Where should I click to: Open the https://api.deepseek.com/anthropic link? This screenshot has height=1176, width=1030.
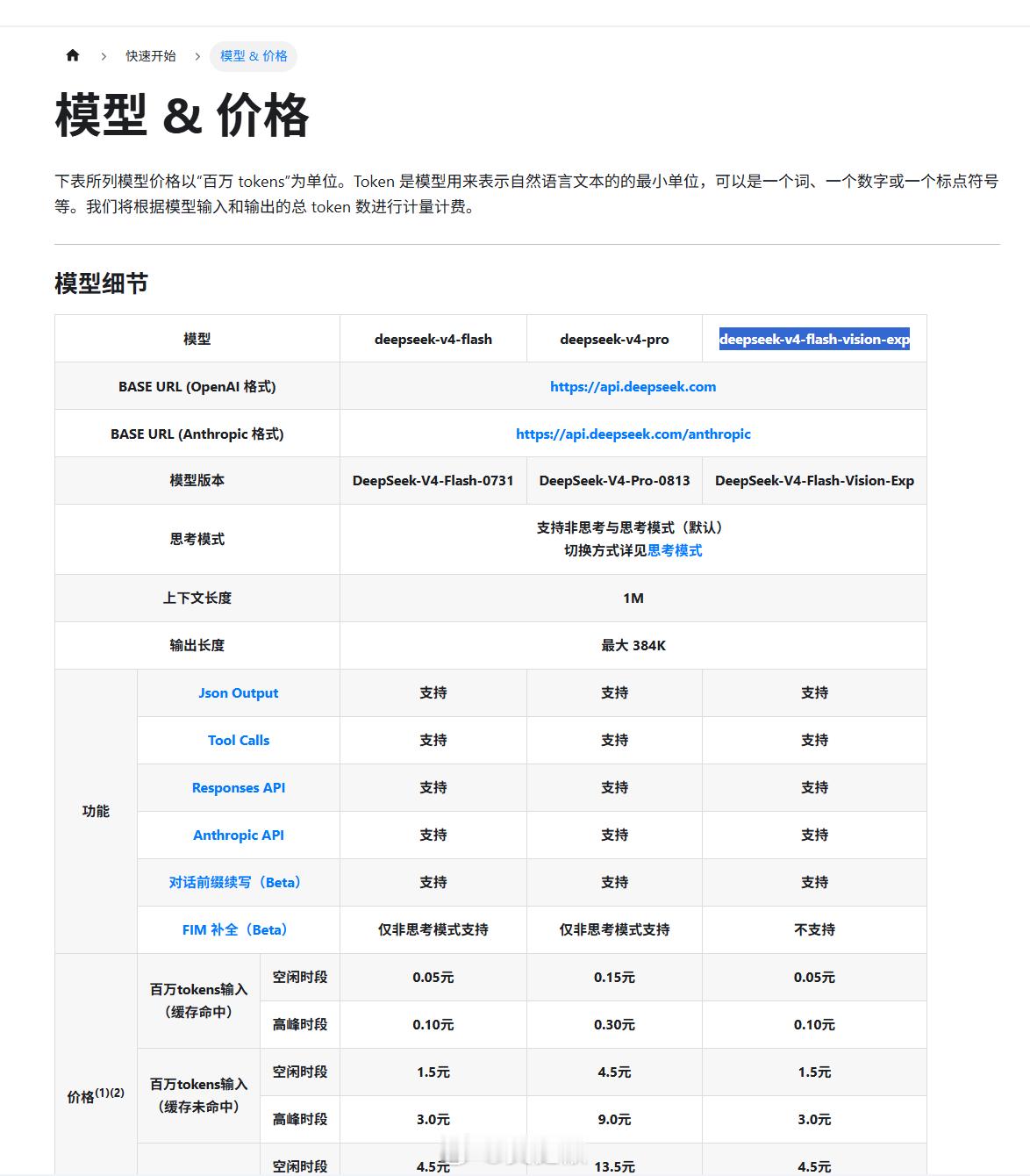[x=633, y=434]
